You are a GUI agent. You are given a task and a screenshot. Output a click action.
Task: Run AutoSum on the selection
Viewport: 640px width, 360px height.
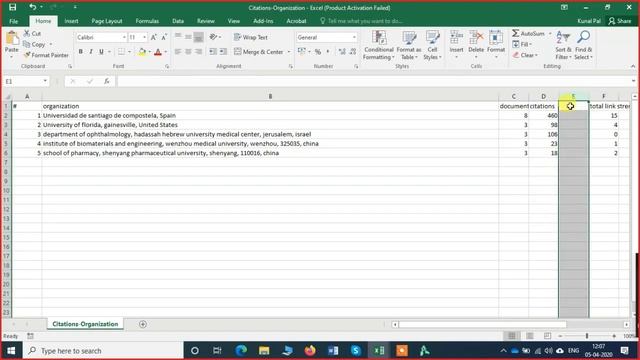point(529,33)
